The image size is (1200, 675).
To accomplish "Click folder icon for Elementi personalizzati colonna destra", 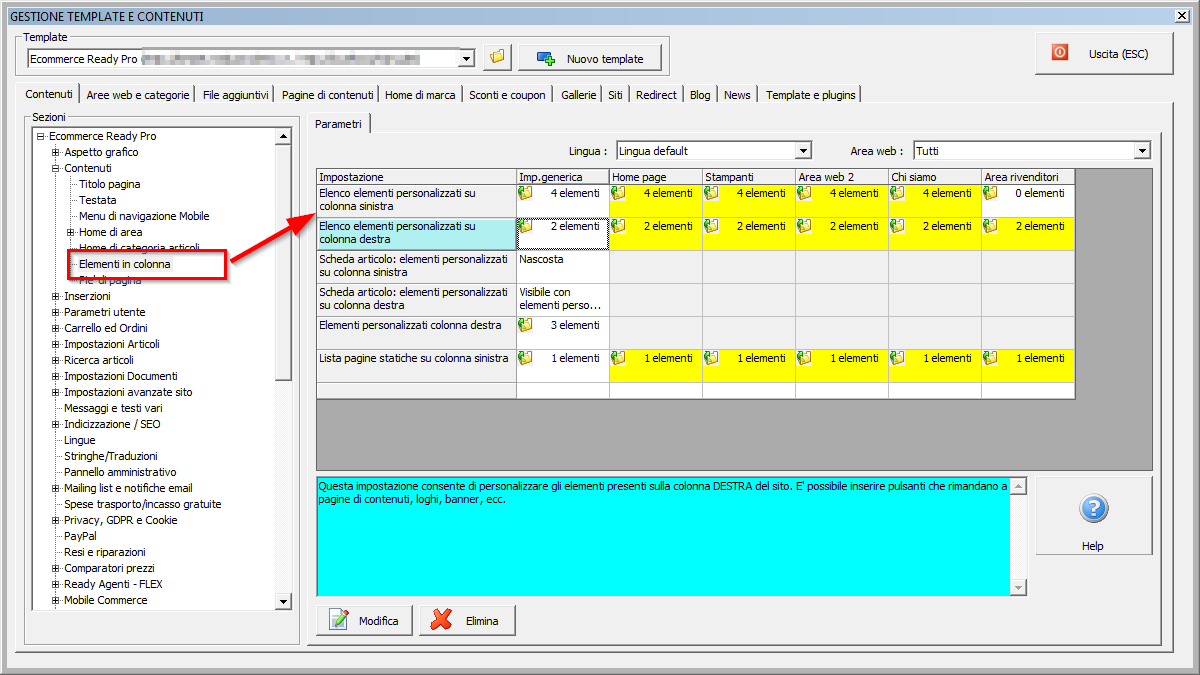I will point(526,325).
